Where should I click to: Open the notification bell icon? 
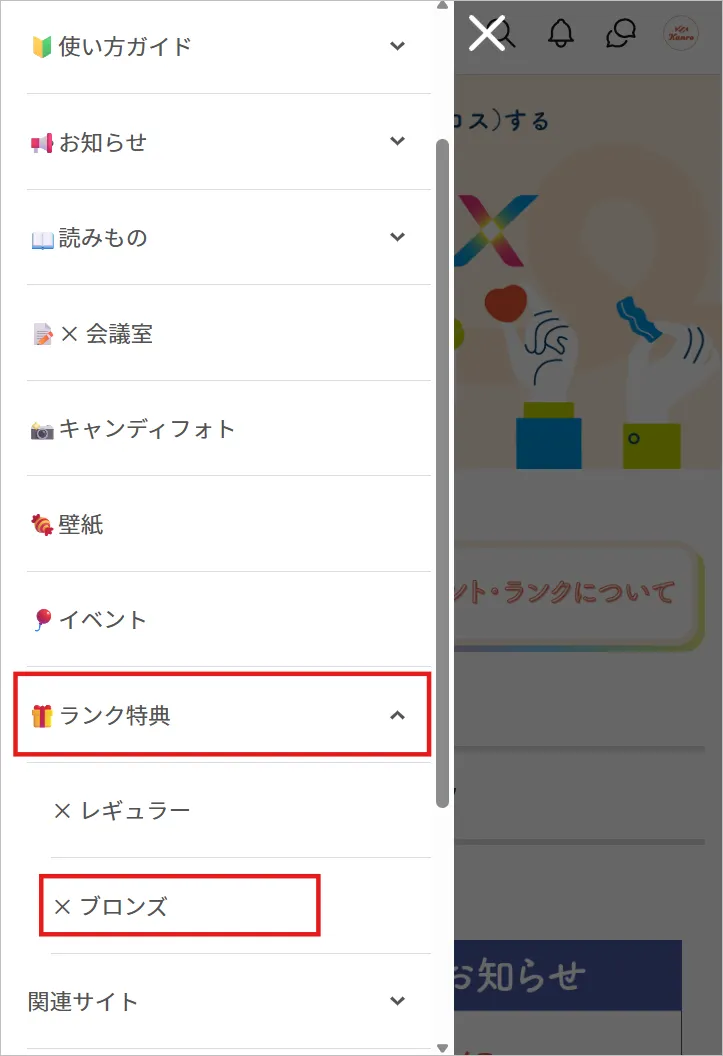click(x=561, y=33)
